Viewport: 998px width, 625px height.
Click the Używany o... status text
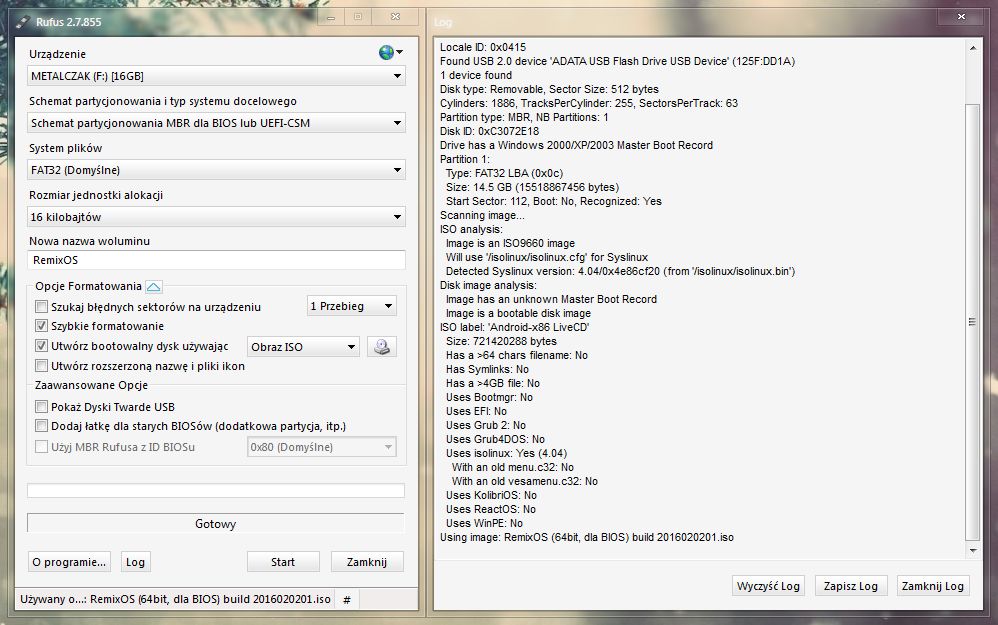click(176, 600)
